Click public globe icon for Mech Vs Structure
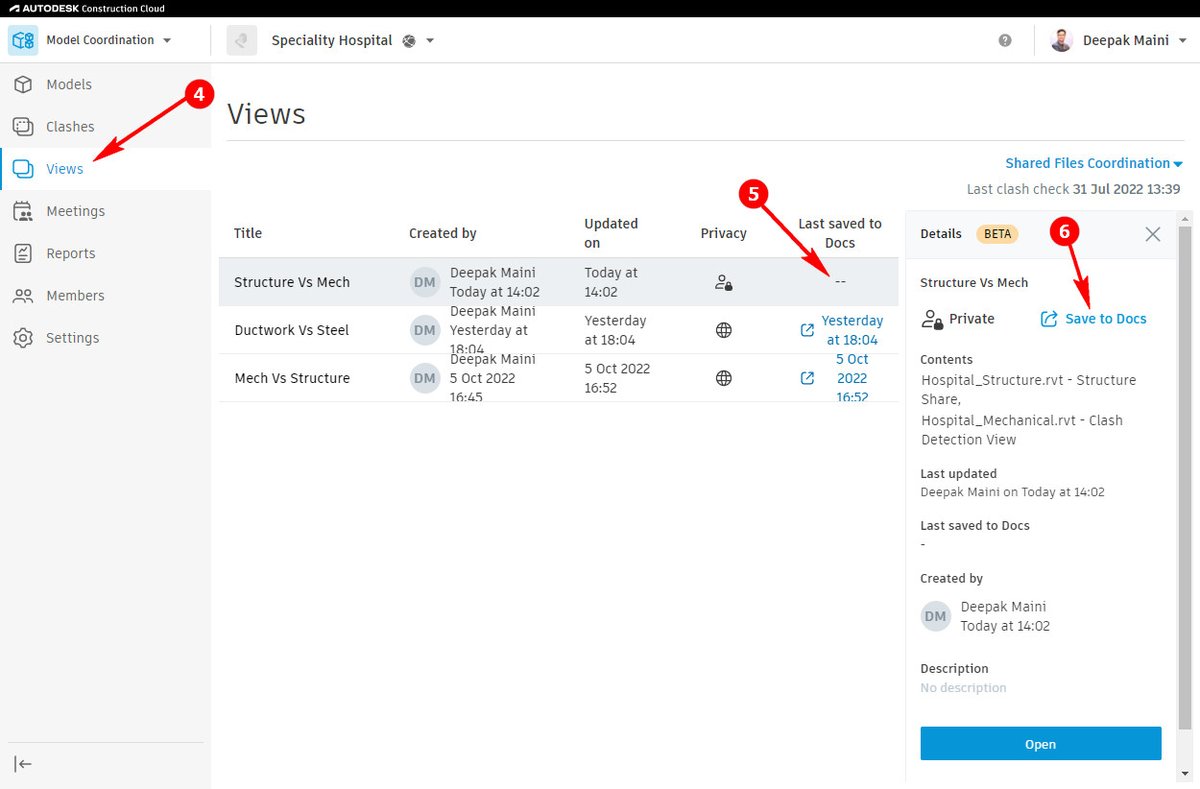 724,378
